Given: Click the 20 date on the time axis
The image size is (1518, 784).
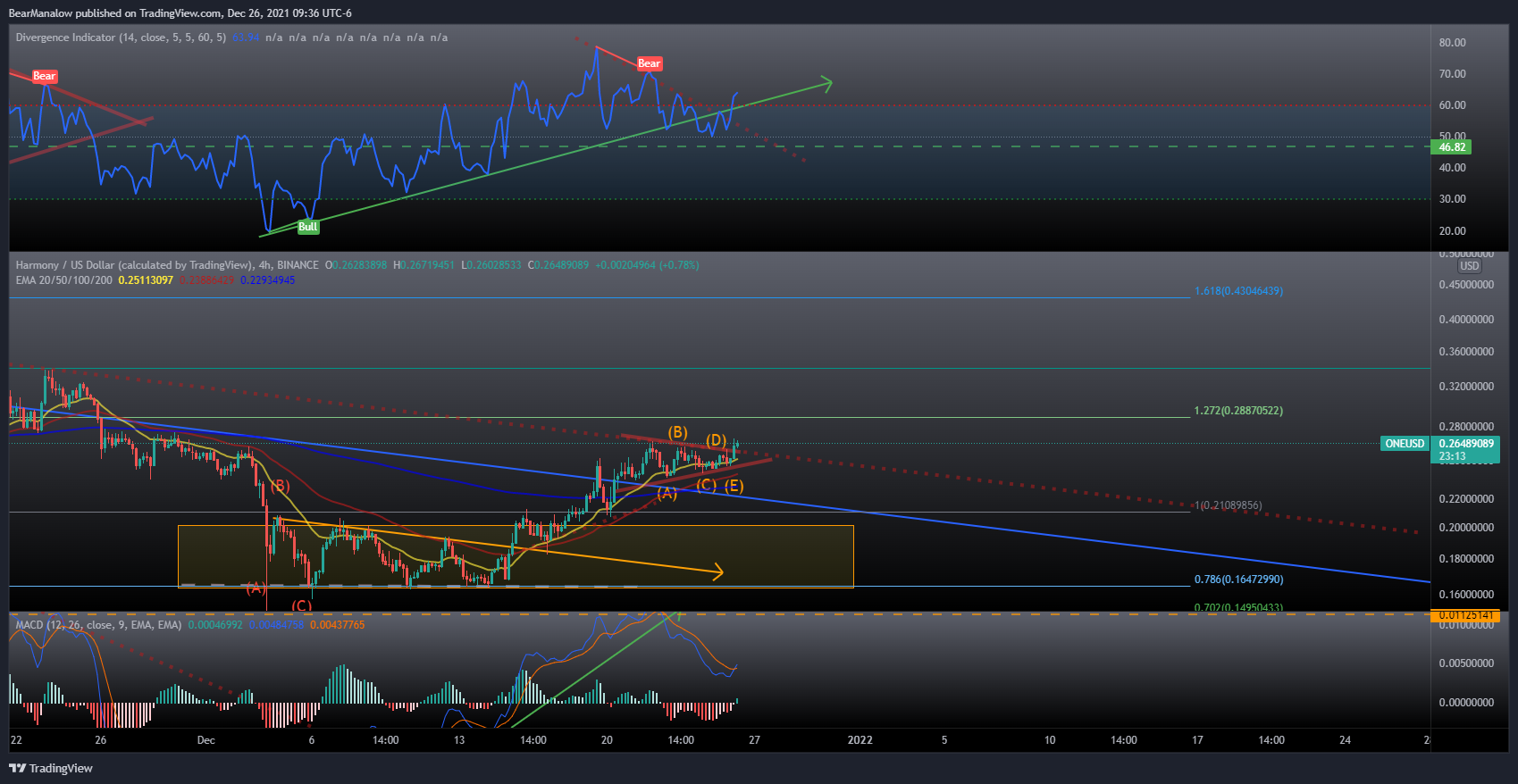Looking at the screenshot, I should tap(607, 740).
